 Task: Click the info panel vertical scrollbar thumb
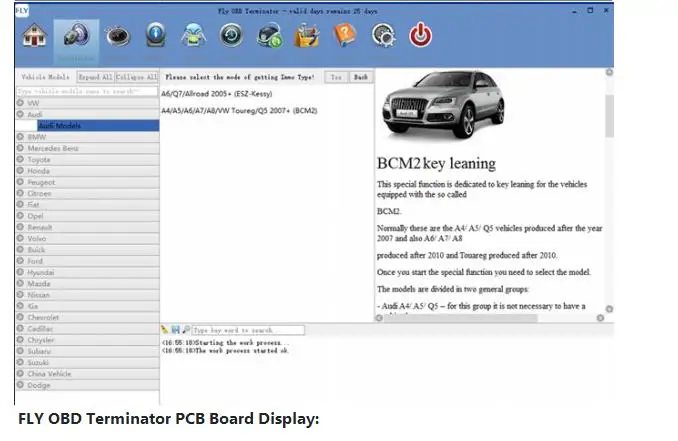point(609,115)
